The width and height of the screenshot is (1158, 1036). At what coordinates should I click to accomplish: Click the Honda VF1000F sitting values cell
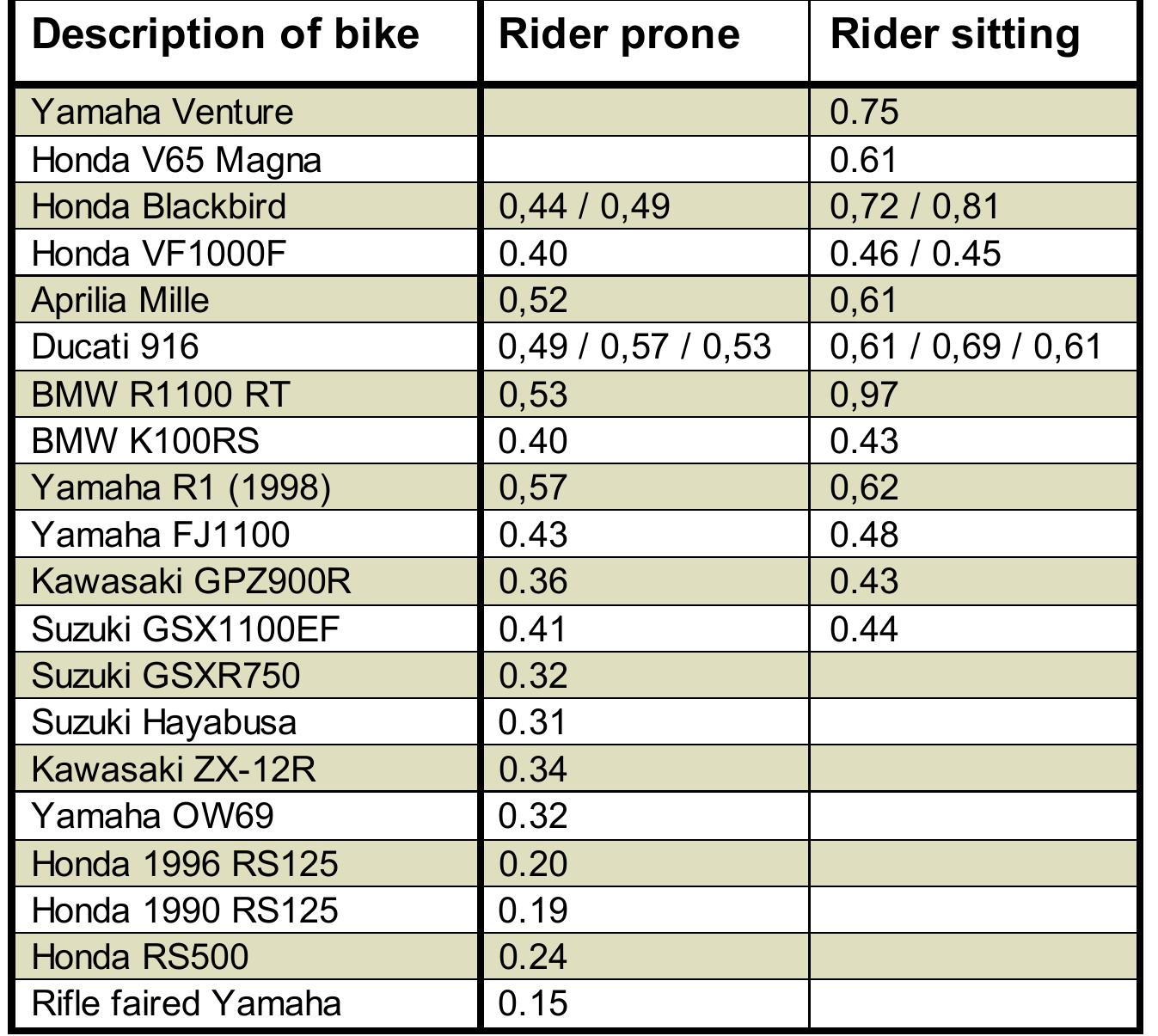click(915, 254)
